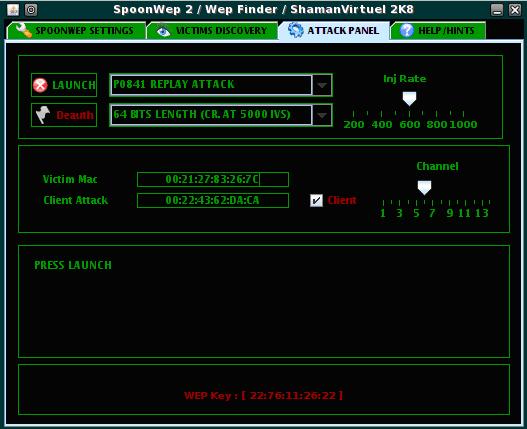Viewport: 527px width, 429px height.
Task: Click the question mark Help icon
Action: (x=407, y=31)
